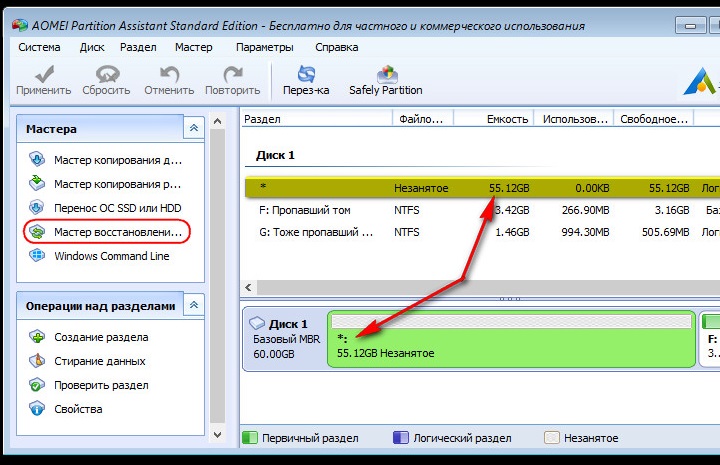The image size is (720, 465).
Task: Click the Стирание данных wipe icon
Action: point(37,361)
